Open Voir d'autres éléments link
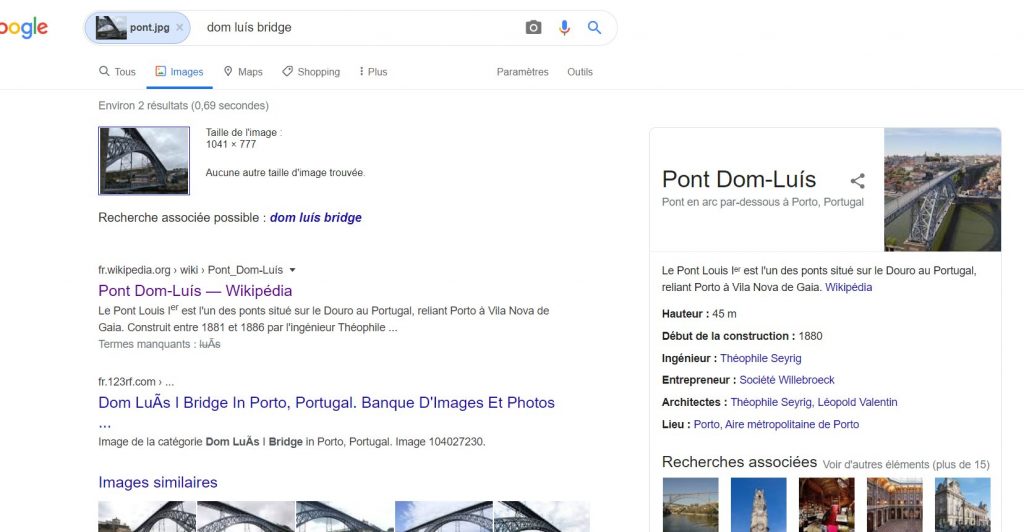Screen dimensions: 1024x532 tap(905, 464)
